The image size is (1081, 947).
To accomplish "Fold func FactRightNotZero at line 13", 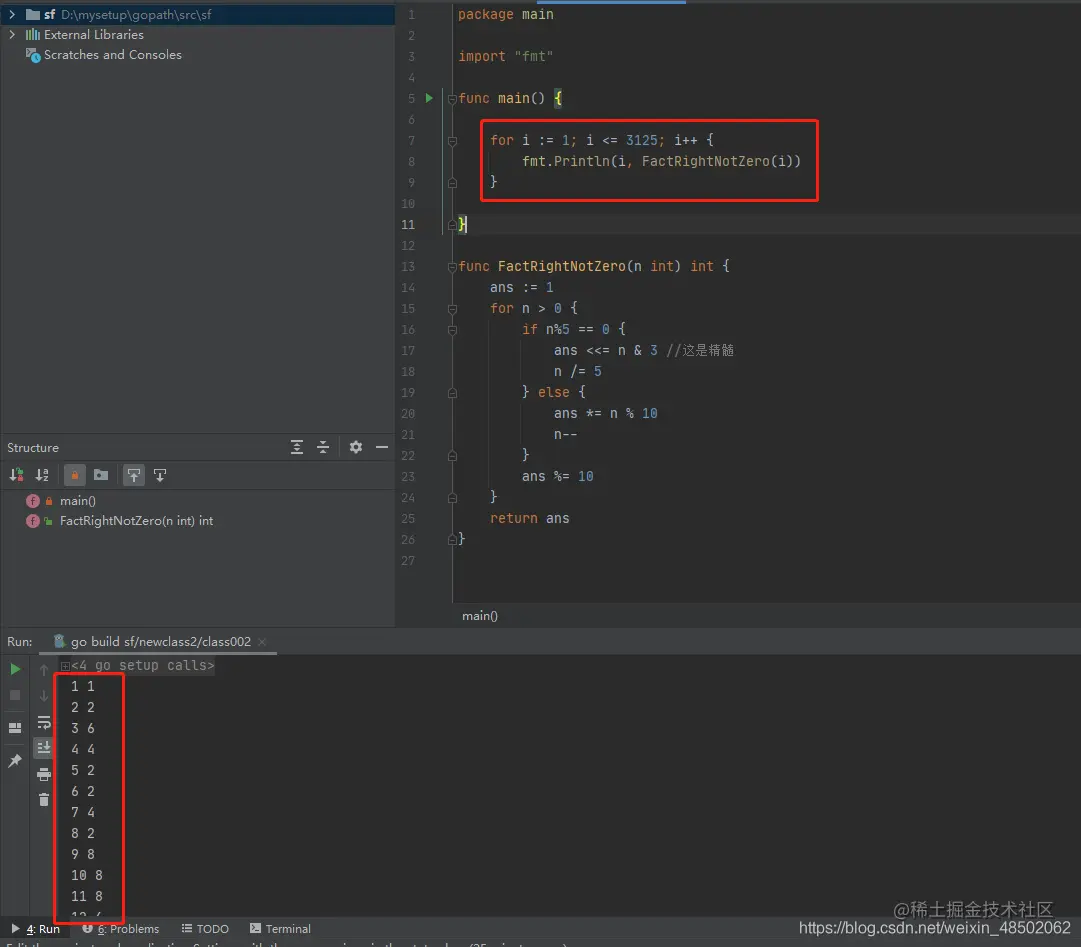I will pos(452,267).
